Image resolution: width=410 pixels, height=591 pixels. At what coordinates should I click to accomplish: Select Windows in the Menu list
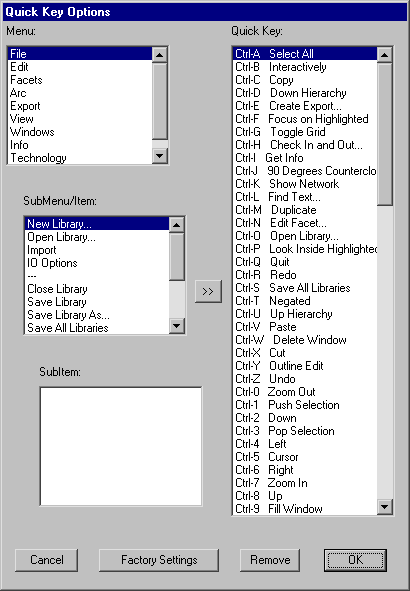80,132
